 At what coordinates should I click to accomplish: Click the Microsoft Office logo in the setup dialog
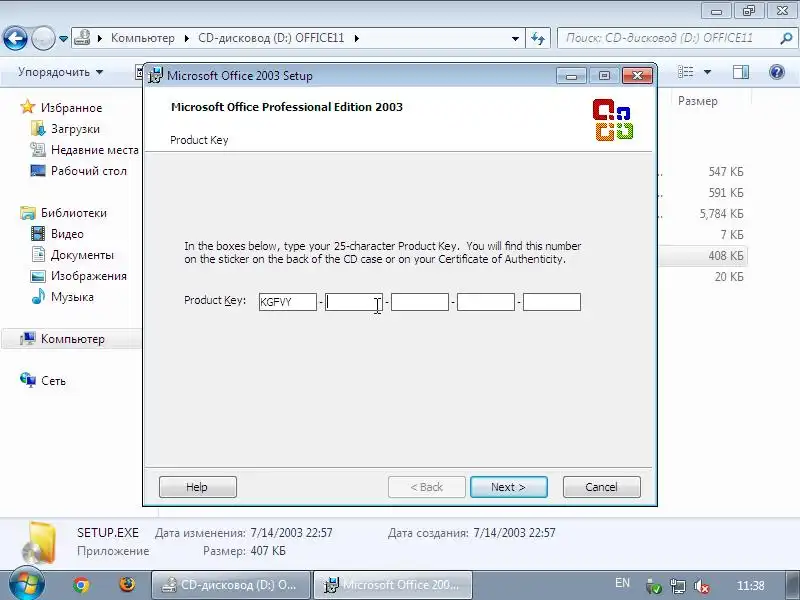tap(613, 120)
